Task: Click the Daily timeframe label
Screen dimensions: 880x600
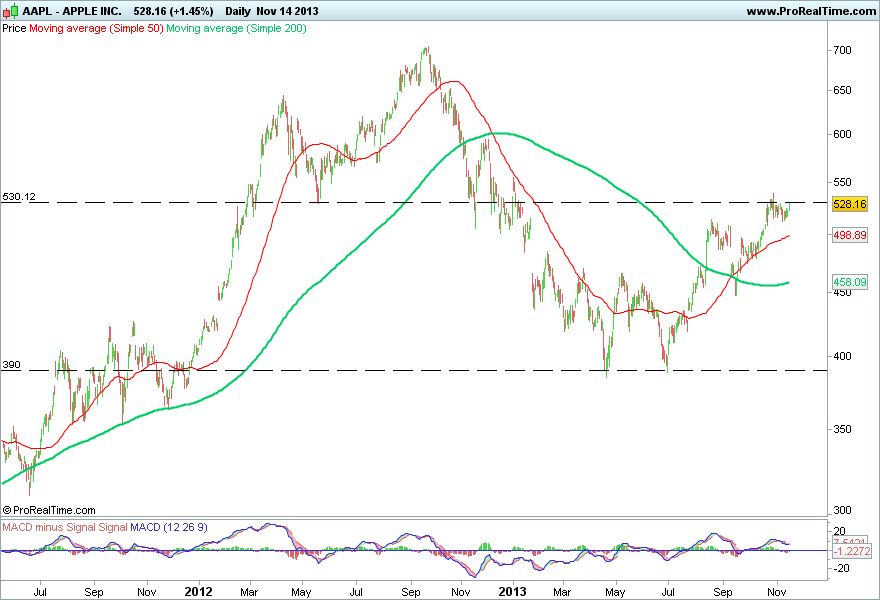Action: tap(238, 11)
